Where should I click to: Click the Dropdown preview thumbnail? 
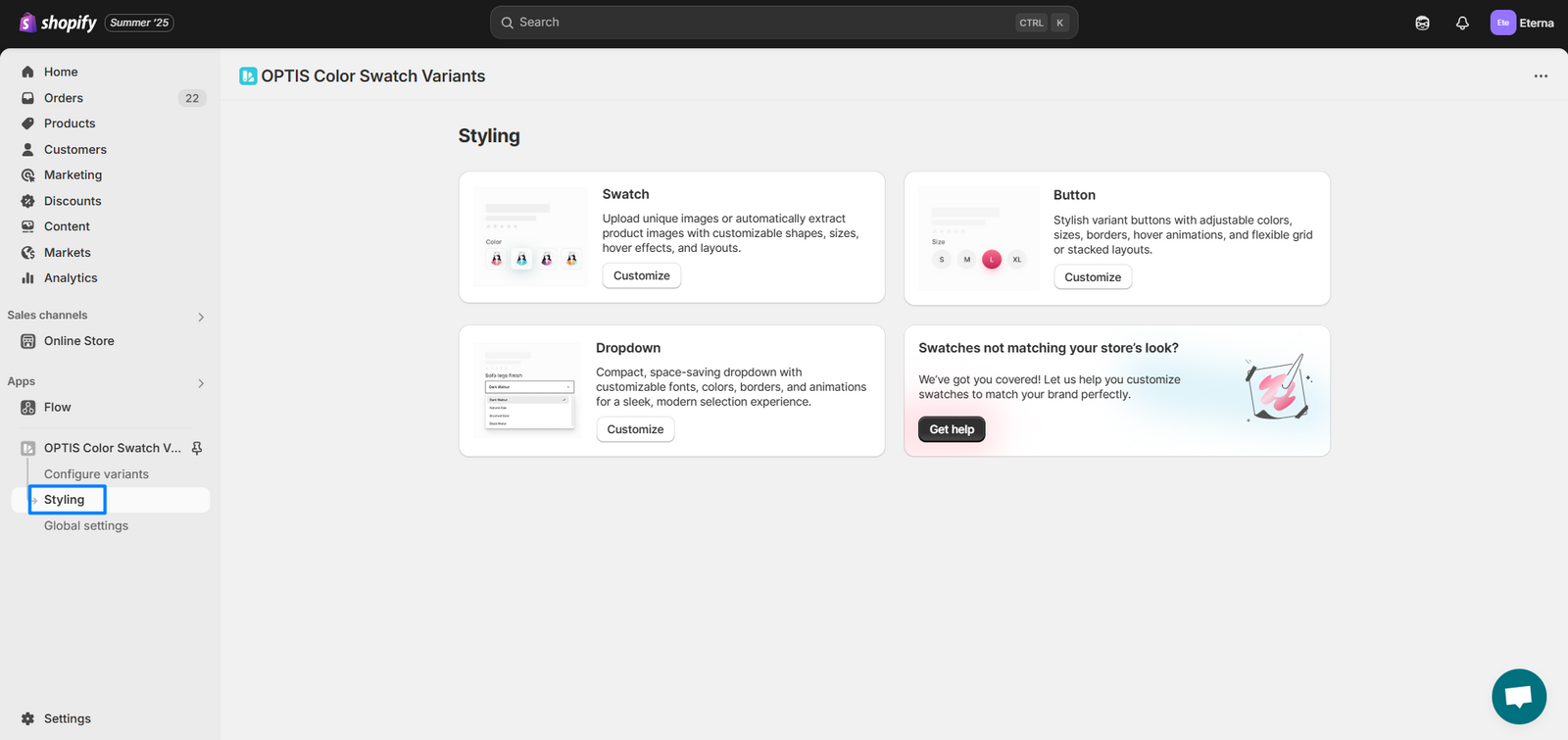tap(528, 390)
